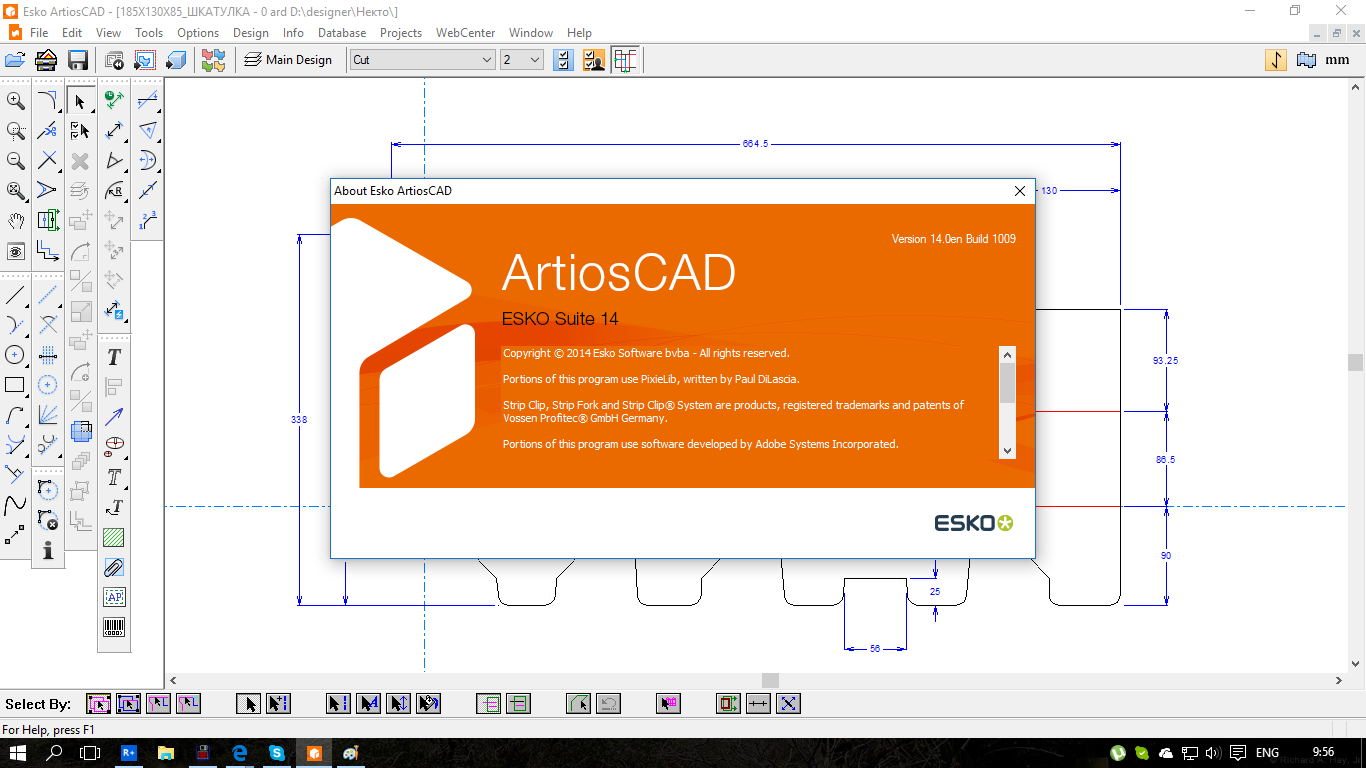The height and width of the screenshot is (768, 1366).
Task: Open the WebCenter menu
Action: tap(465, 32)
